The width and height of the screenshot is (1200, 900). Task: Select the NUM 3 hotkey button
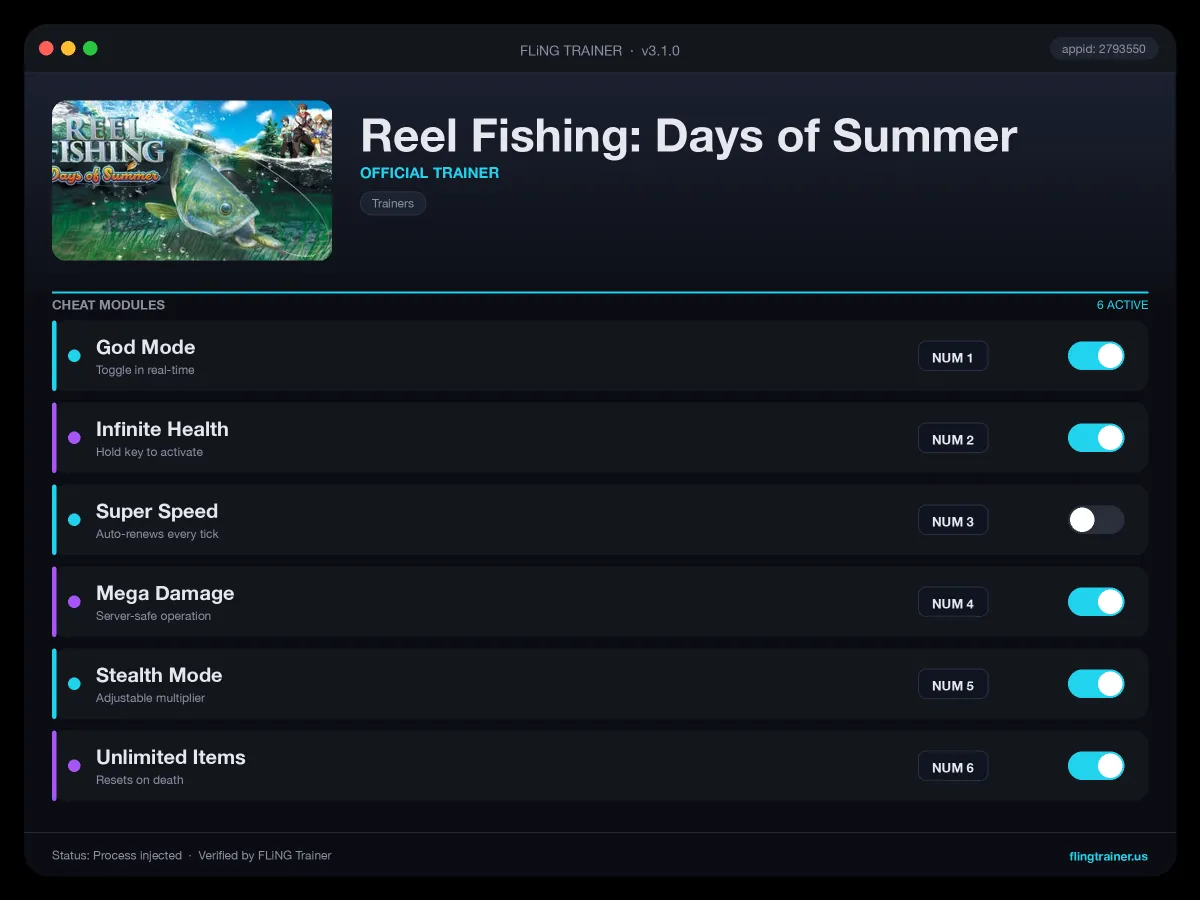953,521
